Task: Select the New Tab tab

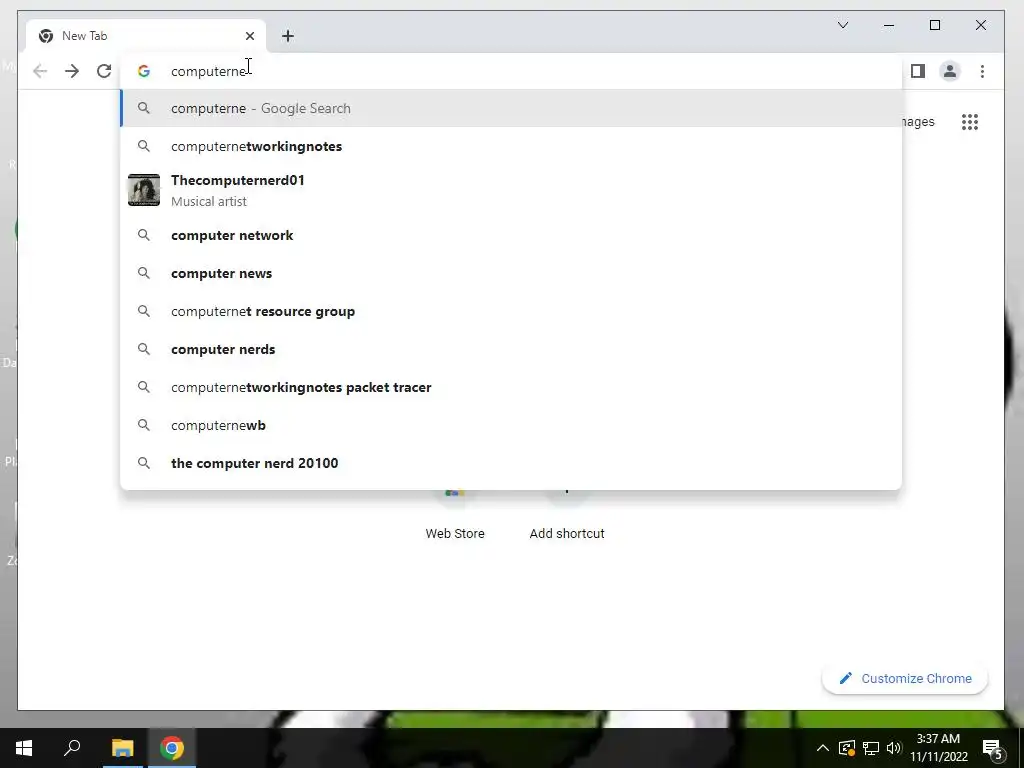Action: 146,36
